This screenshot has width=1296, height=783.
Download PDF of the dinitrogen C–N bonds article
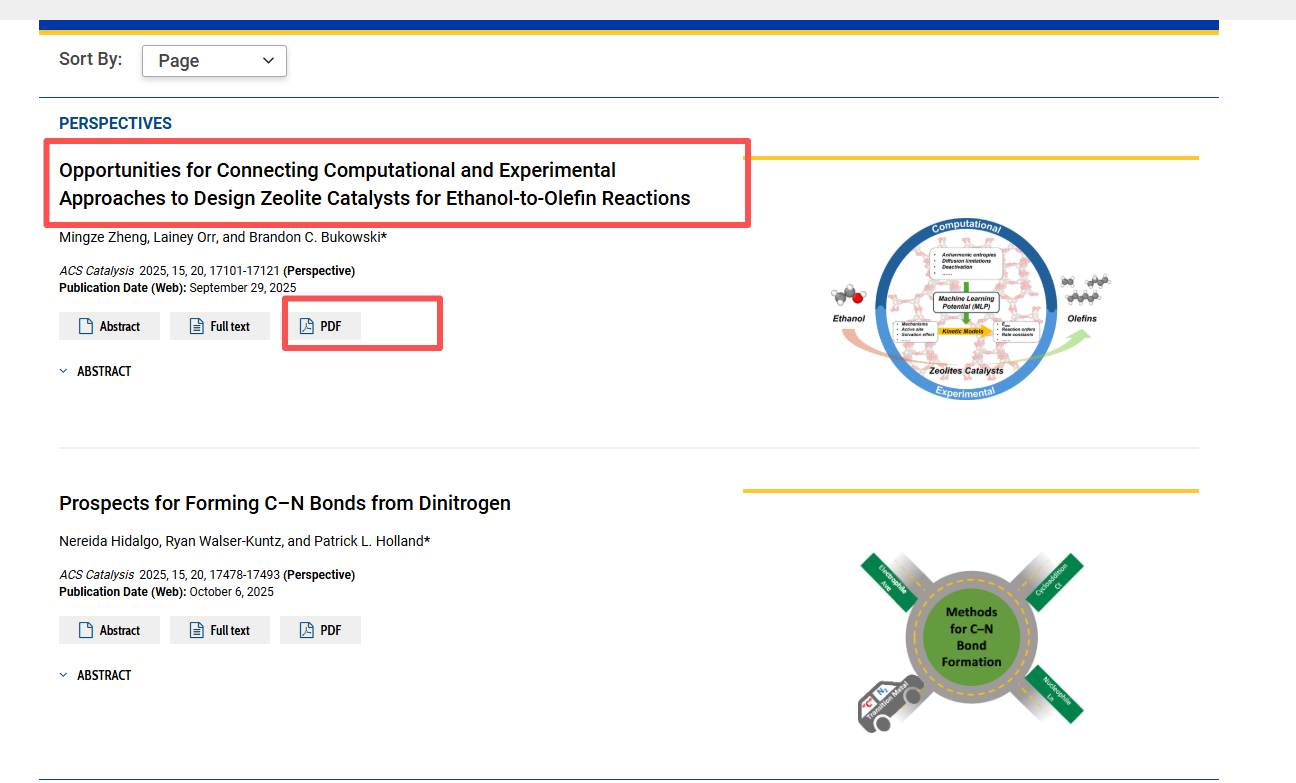pos(321,630)
